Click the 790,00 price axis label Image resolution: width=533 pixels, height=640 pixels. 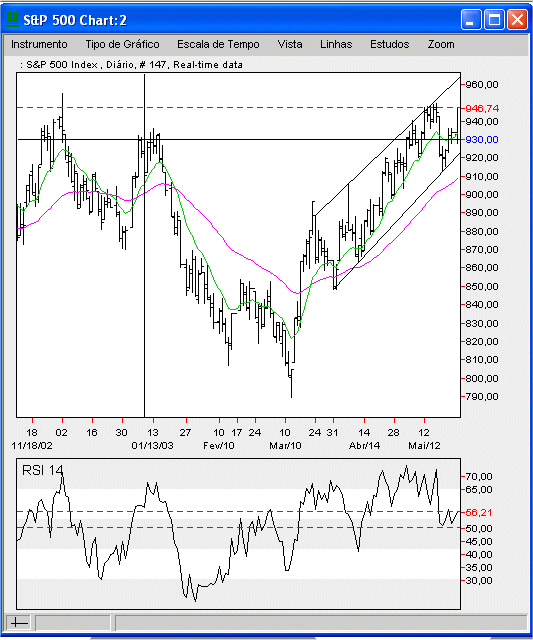coord(482,396)
